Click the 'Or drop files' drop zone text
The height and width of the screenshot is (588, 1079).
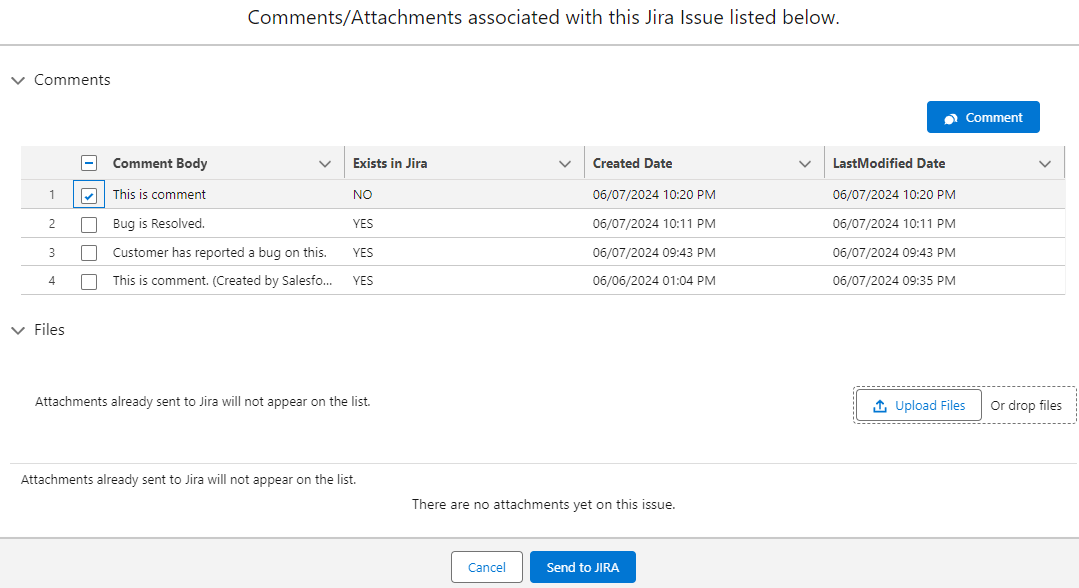[1026, 406]
